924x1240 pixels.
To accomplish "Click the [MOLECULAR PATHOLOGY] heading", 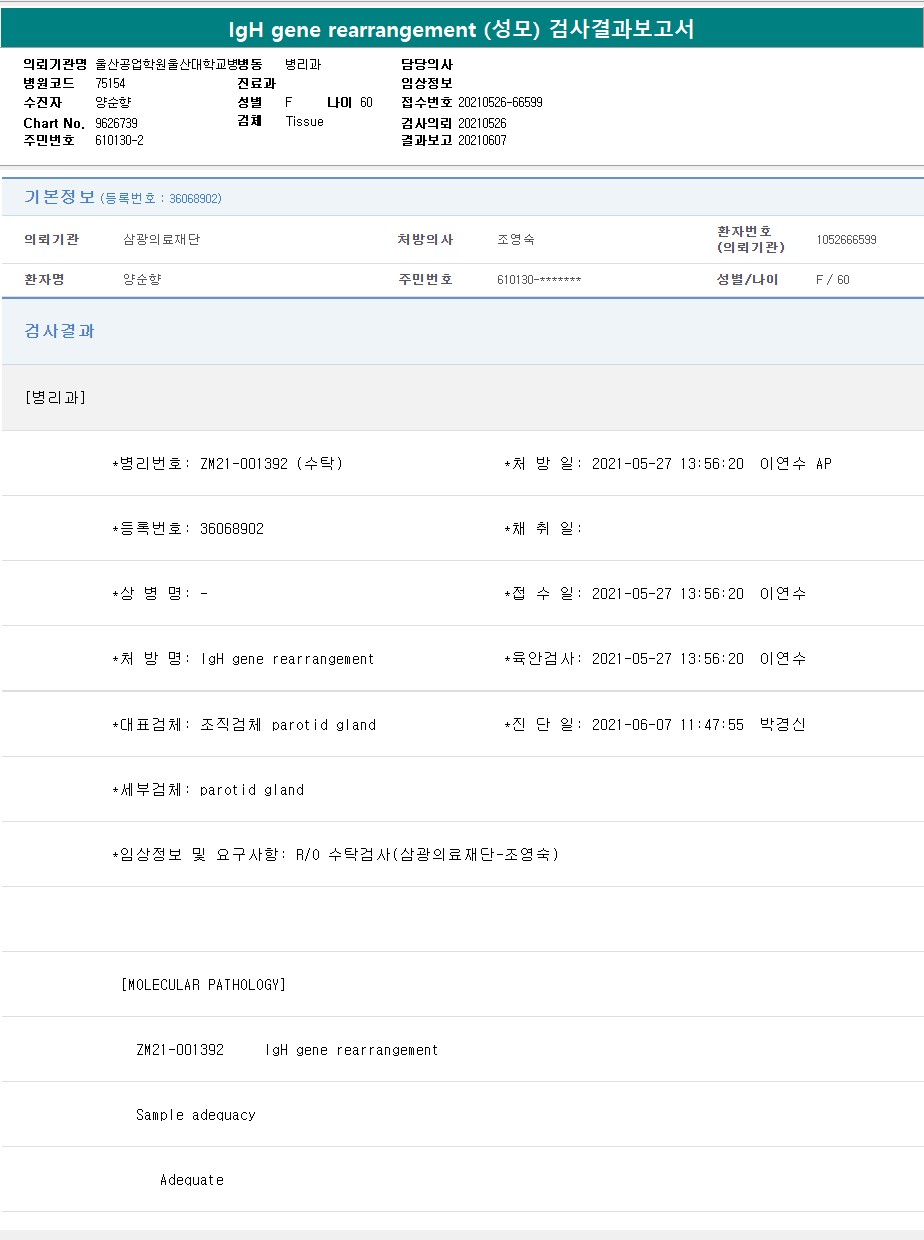I will point(203,985).
